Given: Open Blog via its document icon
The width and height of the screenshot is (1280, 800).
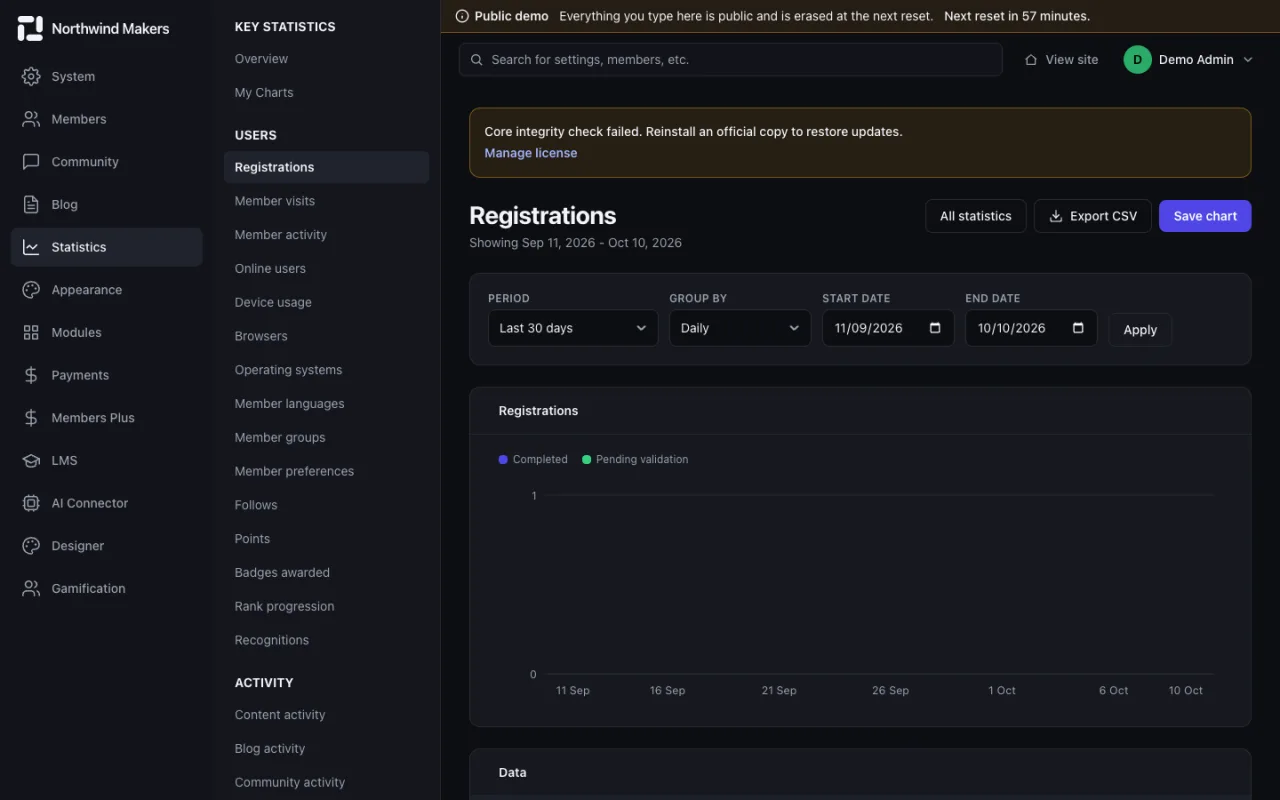Looking at the screenshot, I should 31,204.
